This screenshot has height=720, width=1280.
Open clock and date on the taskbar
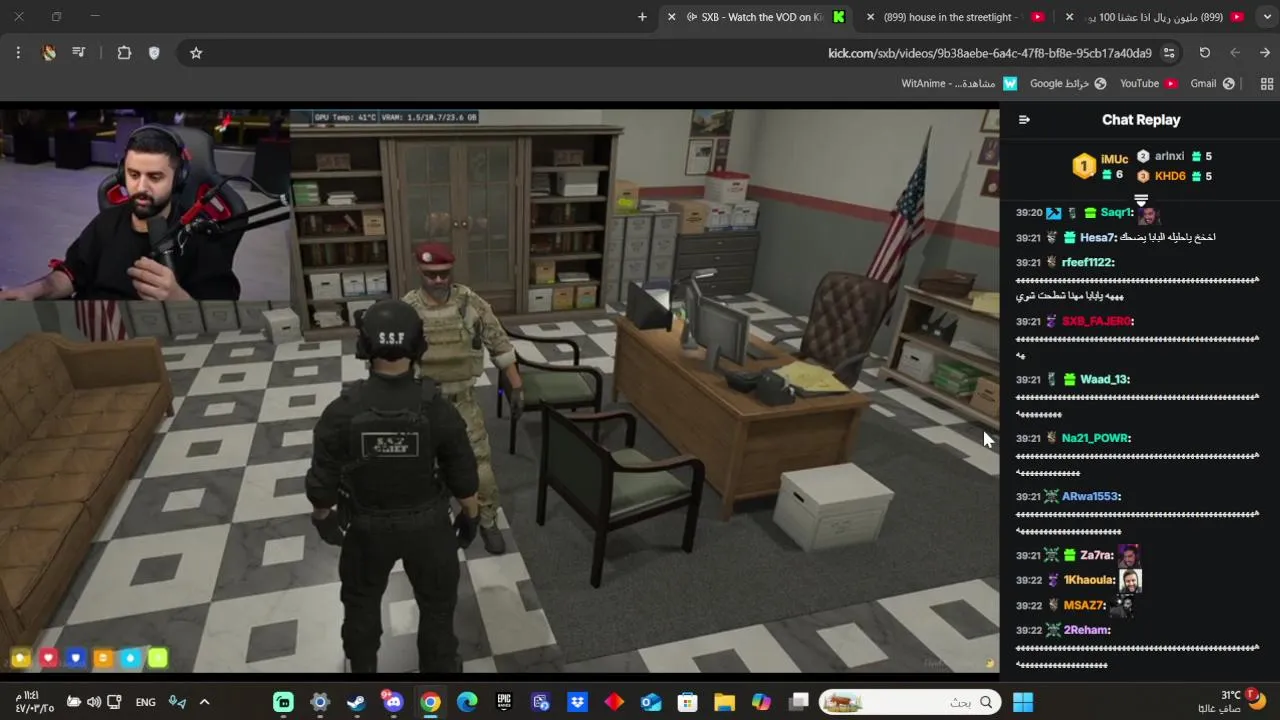[x=34, y=702]
